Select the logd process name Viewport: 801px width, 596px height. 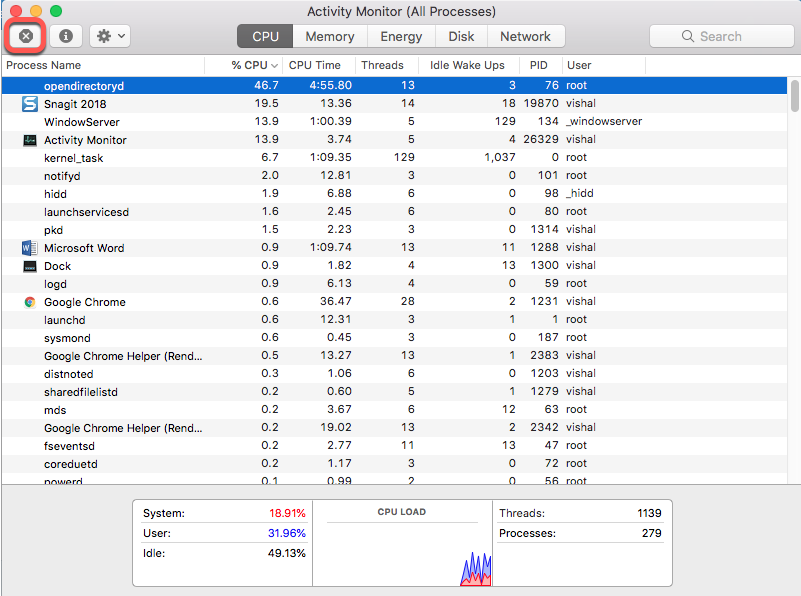pos(55,284)
